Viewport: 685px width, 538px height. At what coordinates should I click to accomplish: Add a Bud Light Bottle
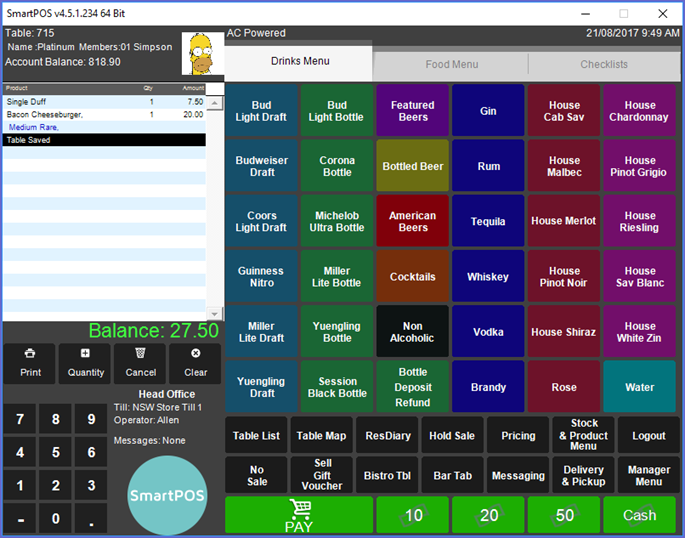click(337, 111)
